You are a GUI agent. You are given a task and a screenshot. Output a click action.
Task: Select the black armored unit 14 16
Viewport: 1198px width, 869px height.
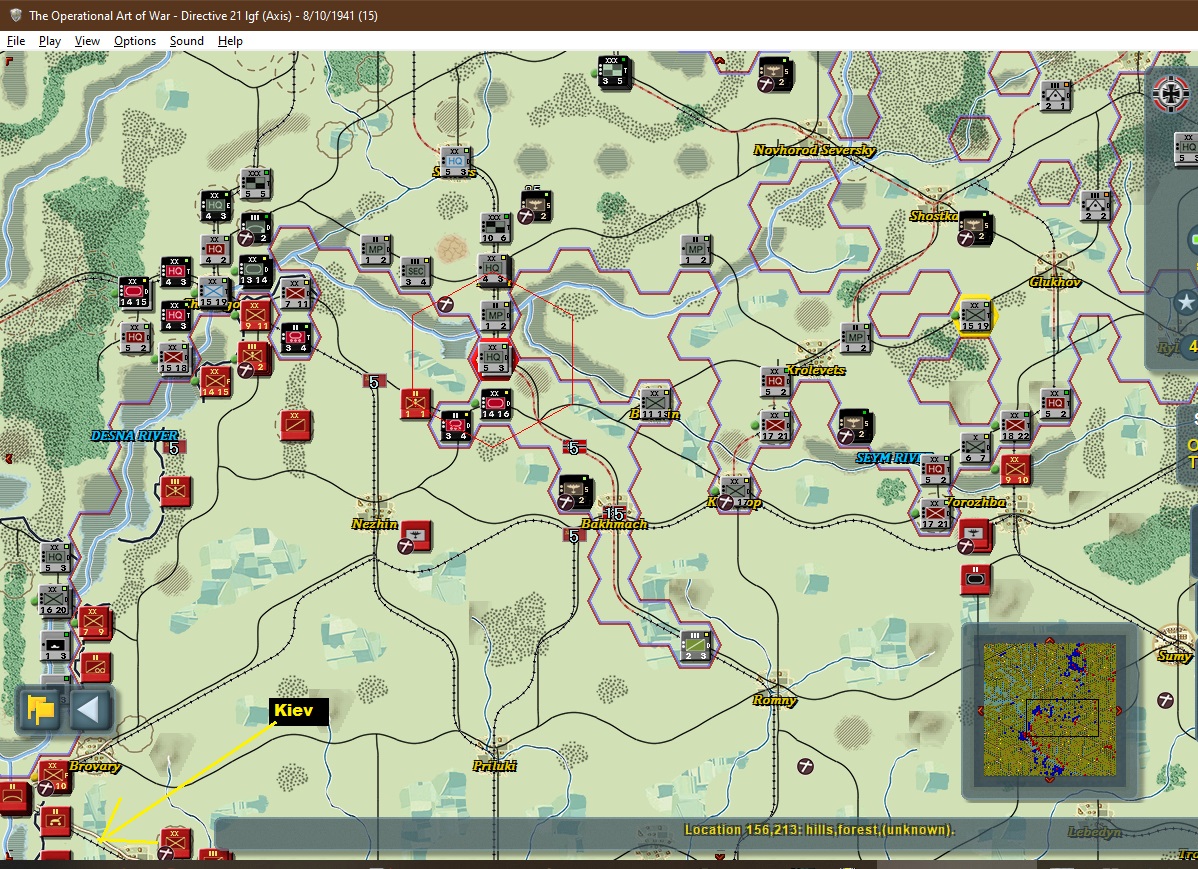(495, 404)
